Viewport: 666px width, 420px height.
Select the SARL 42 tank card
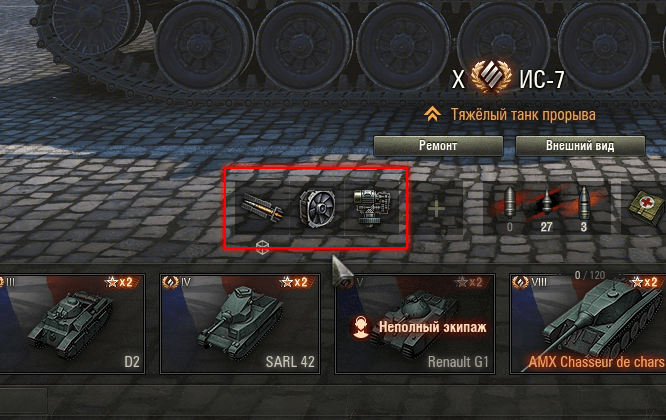click(x=240, y=324)
